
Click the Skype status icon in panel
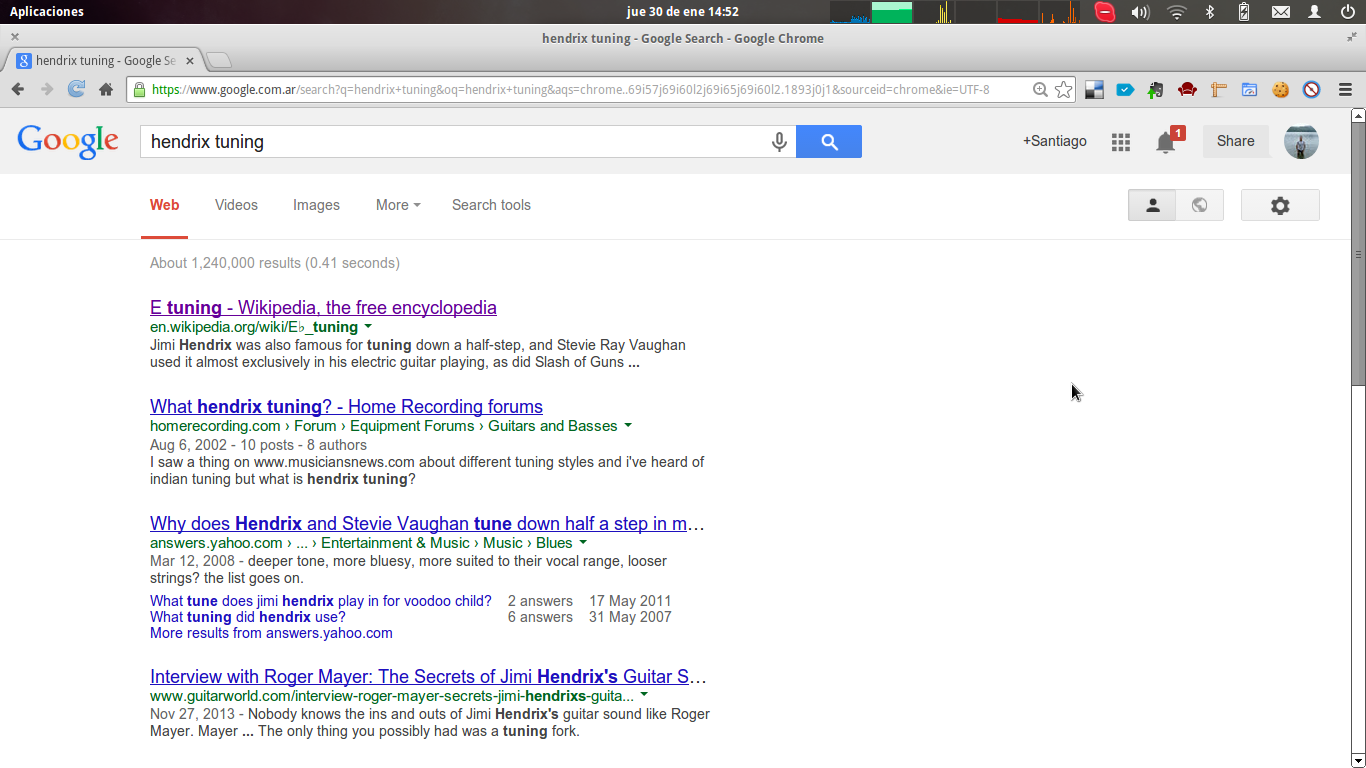[x=1105, y=12]
